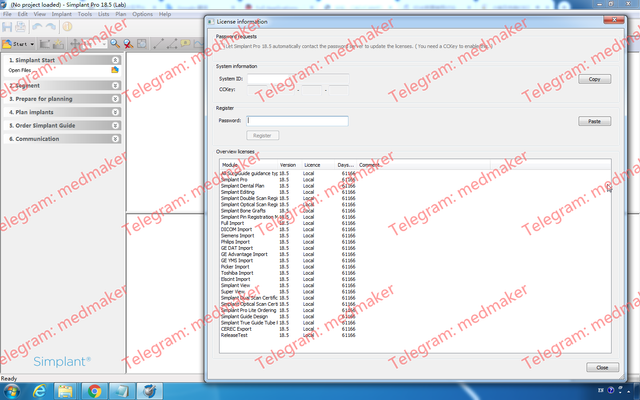Expand the Order Simplant Guide section
The width and height of the screenshot is (640, 400).
115,126
